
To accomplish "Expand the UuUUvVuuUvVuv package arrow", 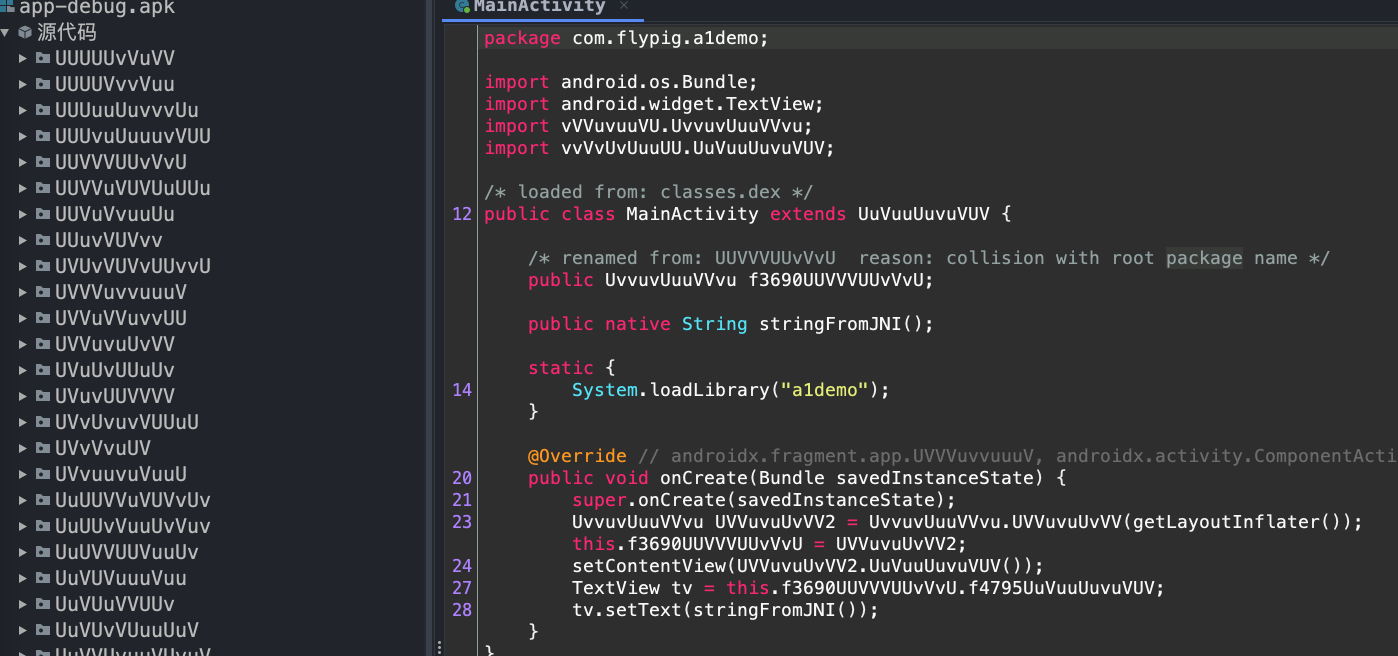I will point(23,526).
